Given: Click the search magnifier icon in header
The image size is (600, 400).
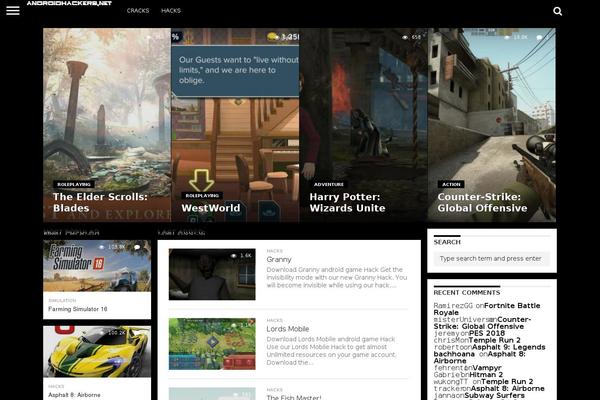Looking at the screenshot, I should 558,11.
